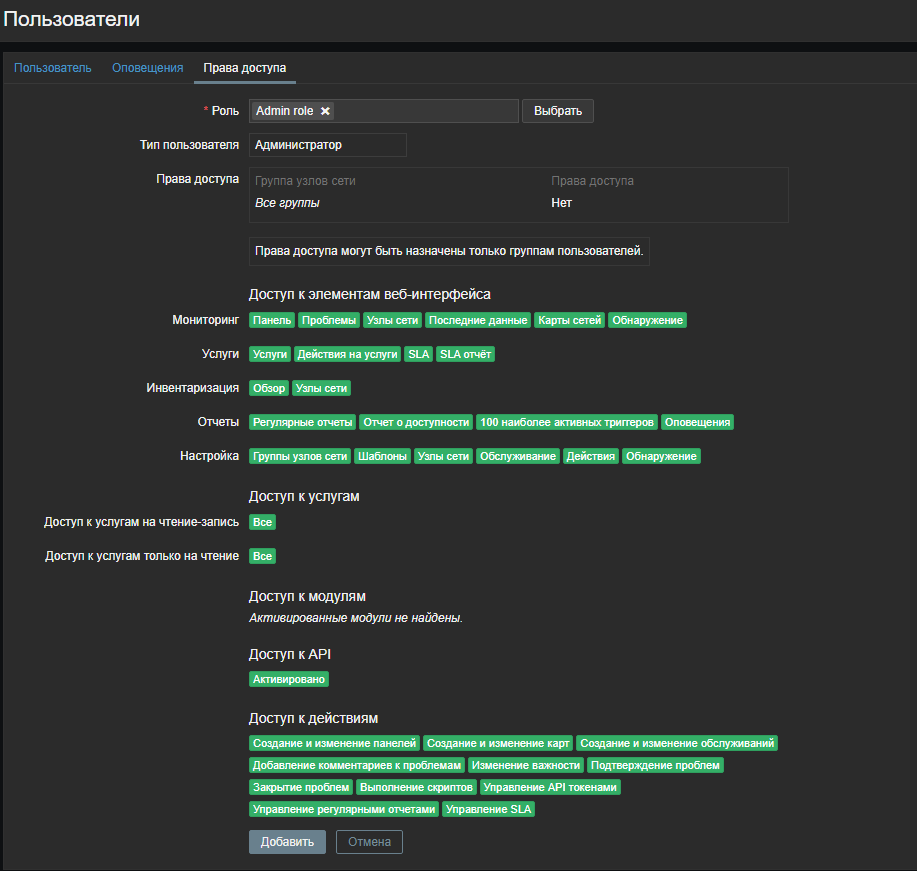Cancel with the Отмена button
Viewport: 917px width, 871px height.
369,842
